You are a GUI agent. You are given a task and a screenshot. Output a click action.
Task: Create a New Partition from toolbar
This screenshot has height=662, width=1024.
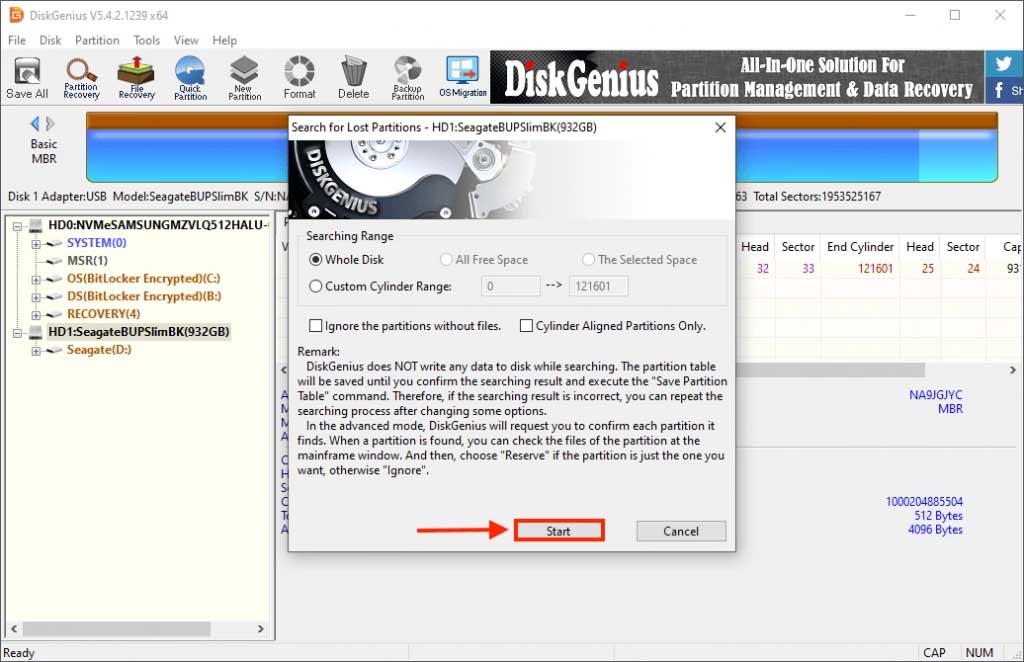click(x=244, y=78)
